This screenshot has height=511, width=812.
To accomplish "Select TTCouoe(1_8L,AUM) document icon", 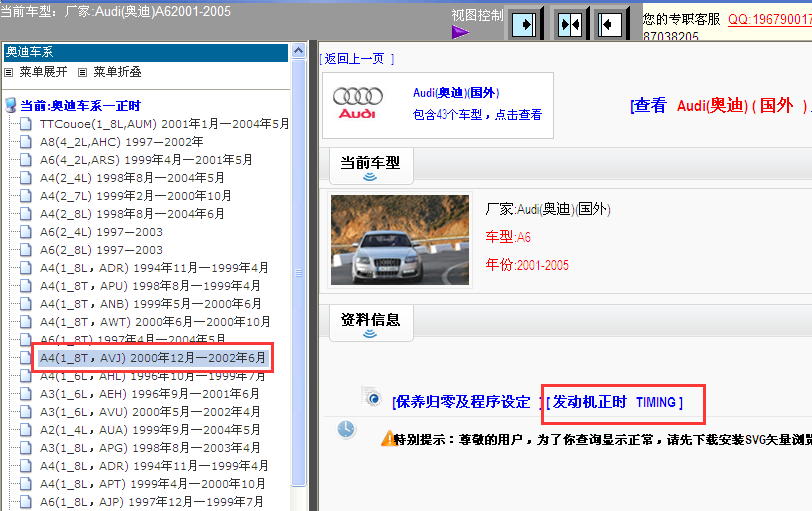I will (x=25, y=124).
